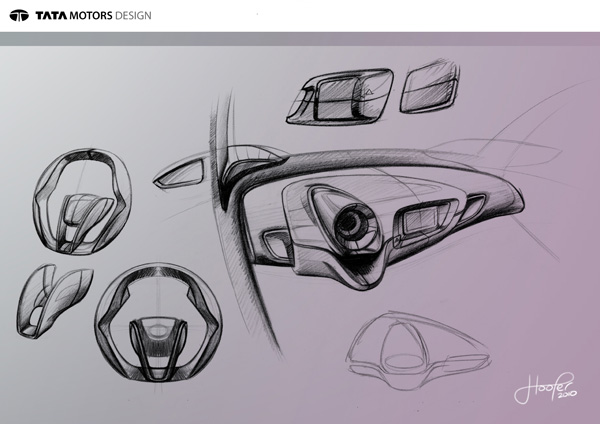This screenshot has height=424, width=600.
Task: Click the year 2010 under signature
Action: point(555,395)
